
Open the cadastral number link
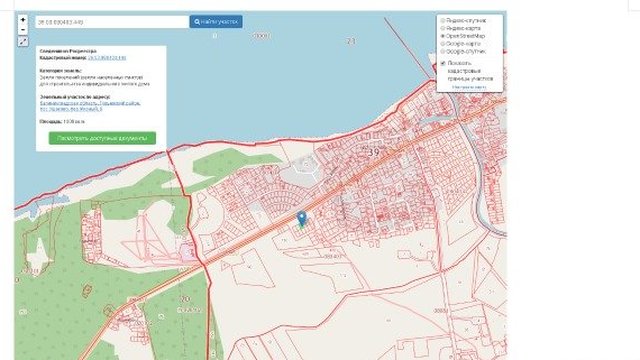coord(107,58)
